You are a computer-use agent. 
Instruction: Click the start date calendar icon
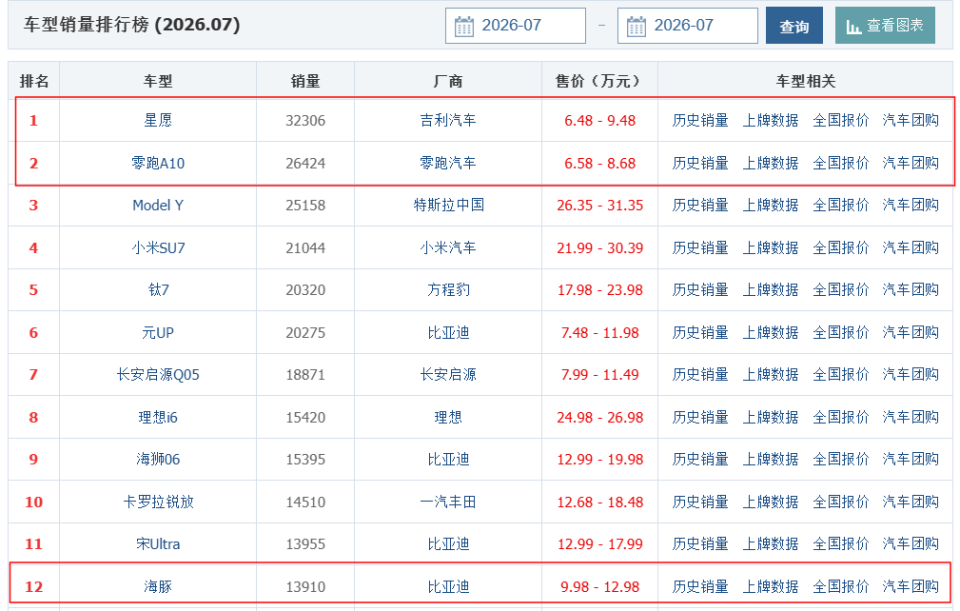click(463, 26)
